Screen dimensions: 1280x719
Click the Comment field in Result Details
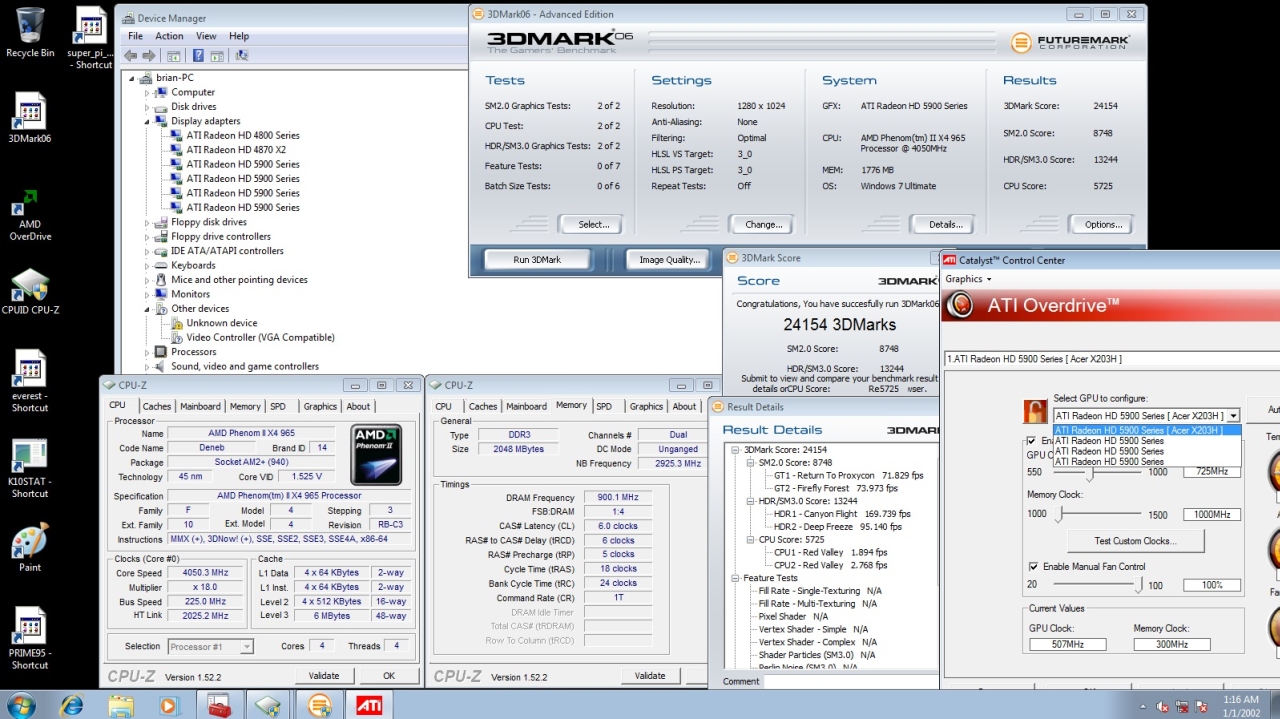point(851,681)
